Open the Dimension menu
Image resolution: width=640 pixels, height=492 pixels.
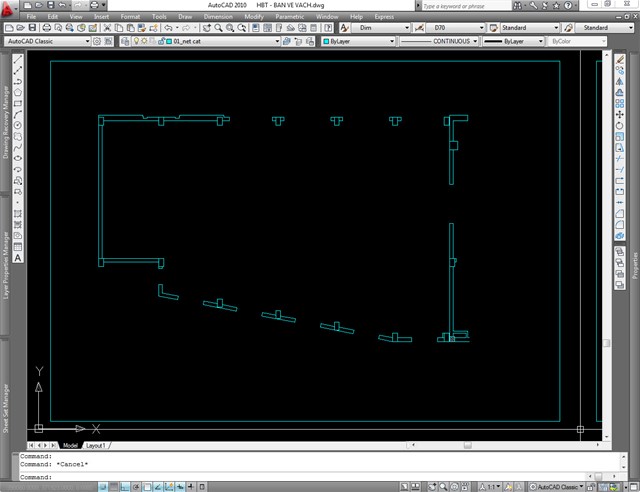pyautogui.click(x=218, y=17)
